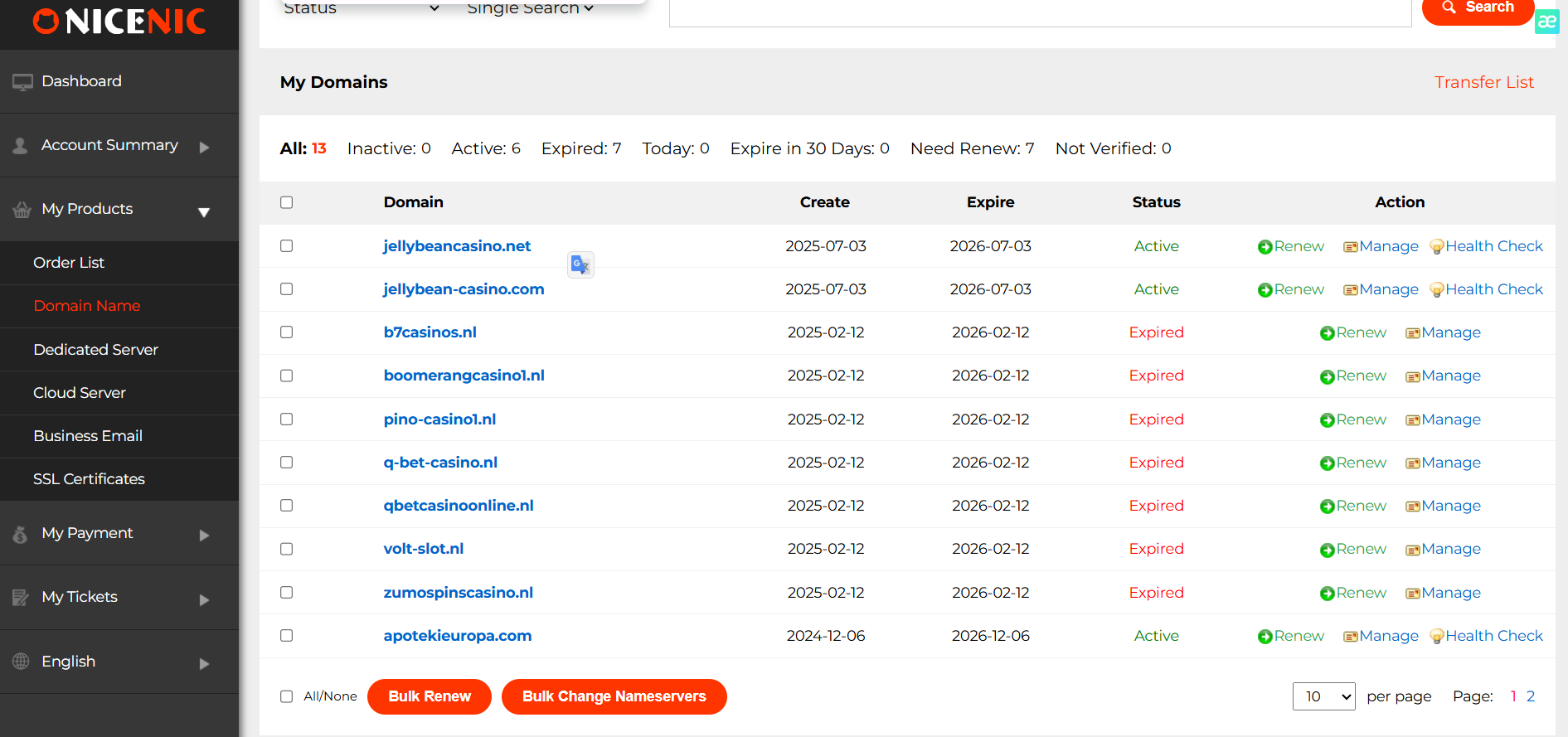Select the q-bet-casino.nl row checkbox
1568x737 pixels.
coord(287,462)
